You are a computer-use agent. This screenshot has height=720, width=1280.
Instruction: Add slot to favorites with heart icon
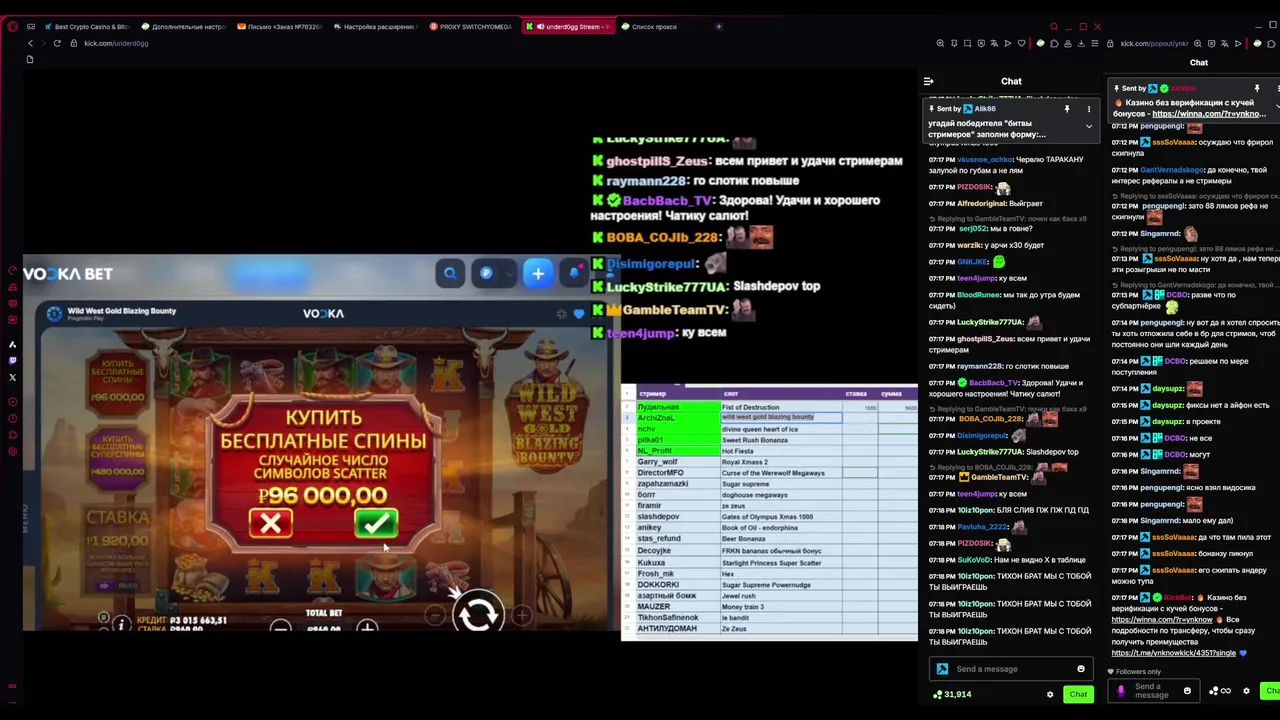click(x=579, y=313)
